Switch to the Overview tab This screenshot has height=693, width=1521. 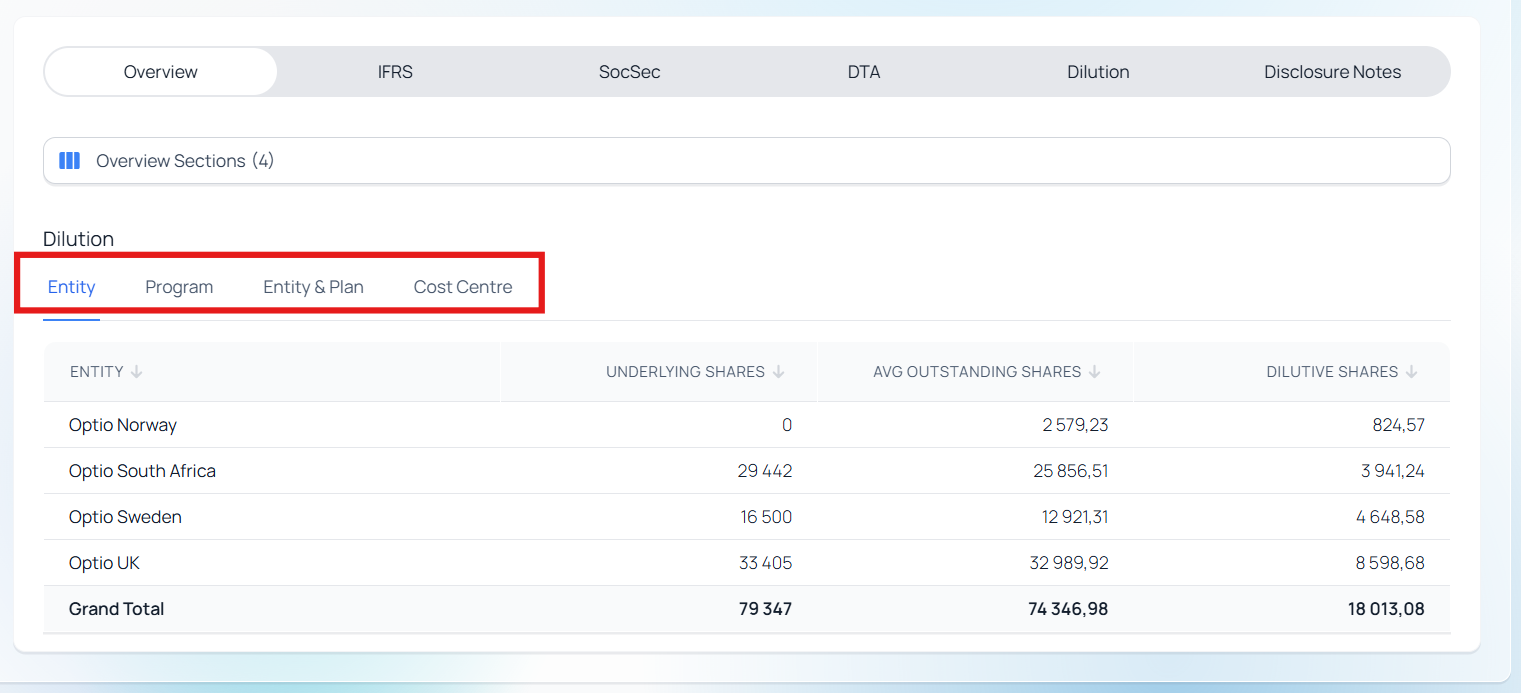(x=161, y=72)
